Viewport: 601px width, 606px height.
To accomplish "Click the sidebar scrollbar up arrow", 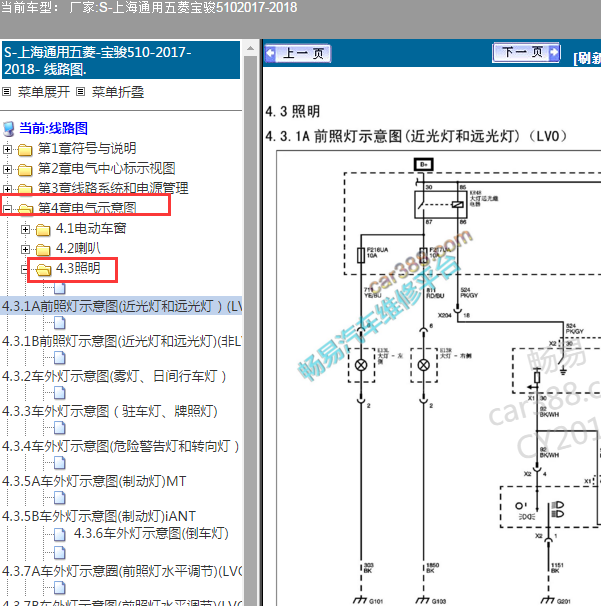I will pyautogui.click(x=250, y=48).
